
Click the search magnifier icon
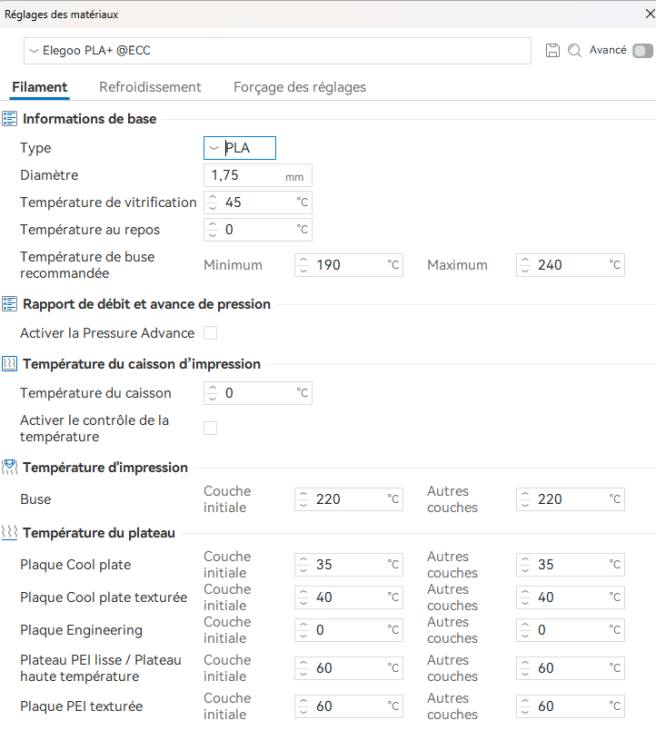tap(574, 50)
